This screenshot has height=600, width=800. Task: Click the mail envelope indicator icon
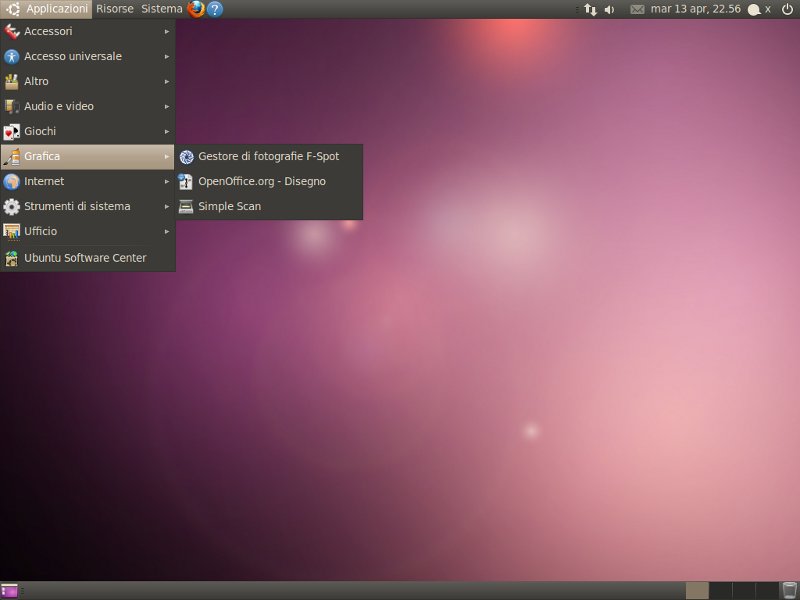point(637,9)
